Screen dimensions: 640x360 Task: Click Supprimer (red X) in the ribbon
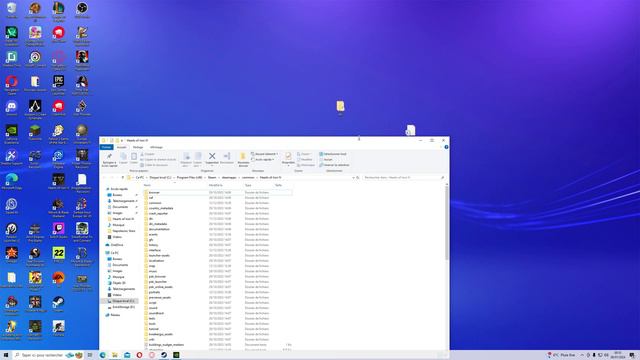pyautogui.click(x=212, y=158)
